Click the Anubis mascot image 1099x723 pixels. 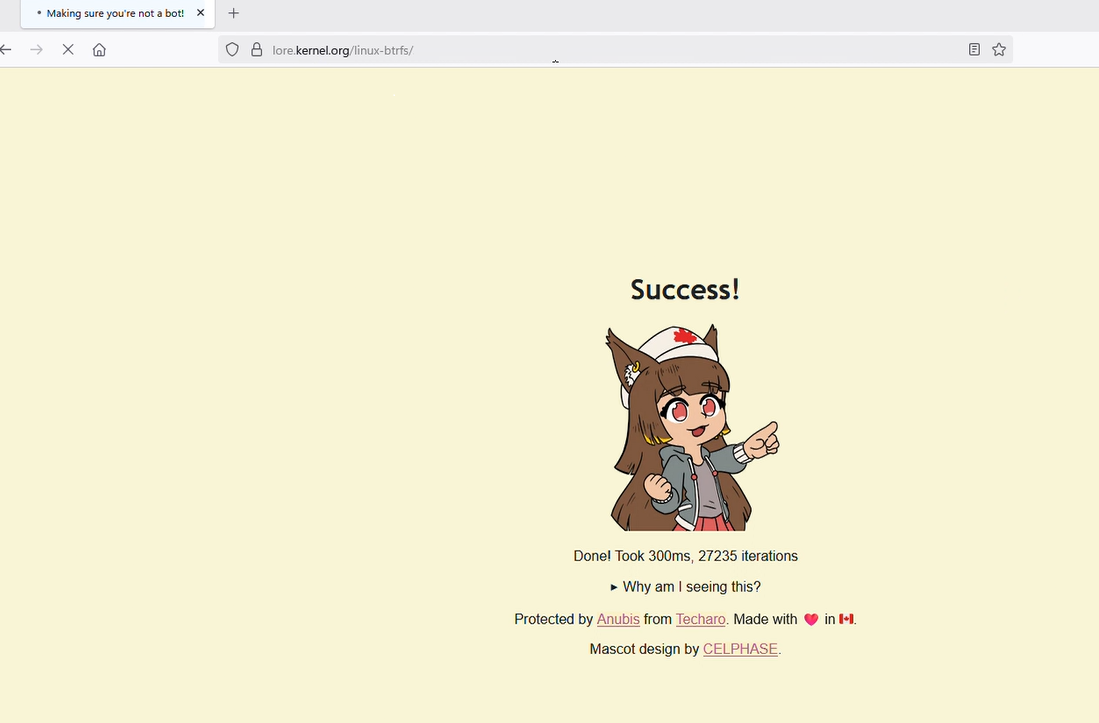point(692,427)
